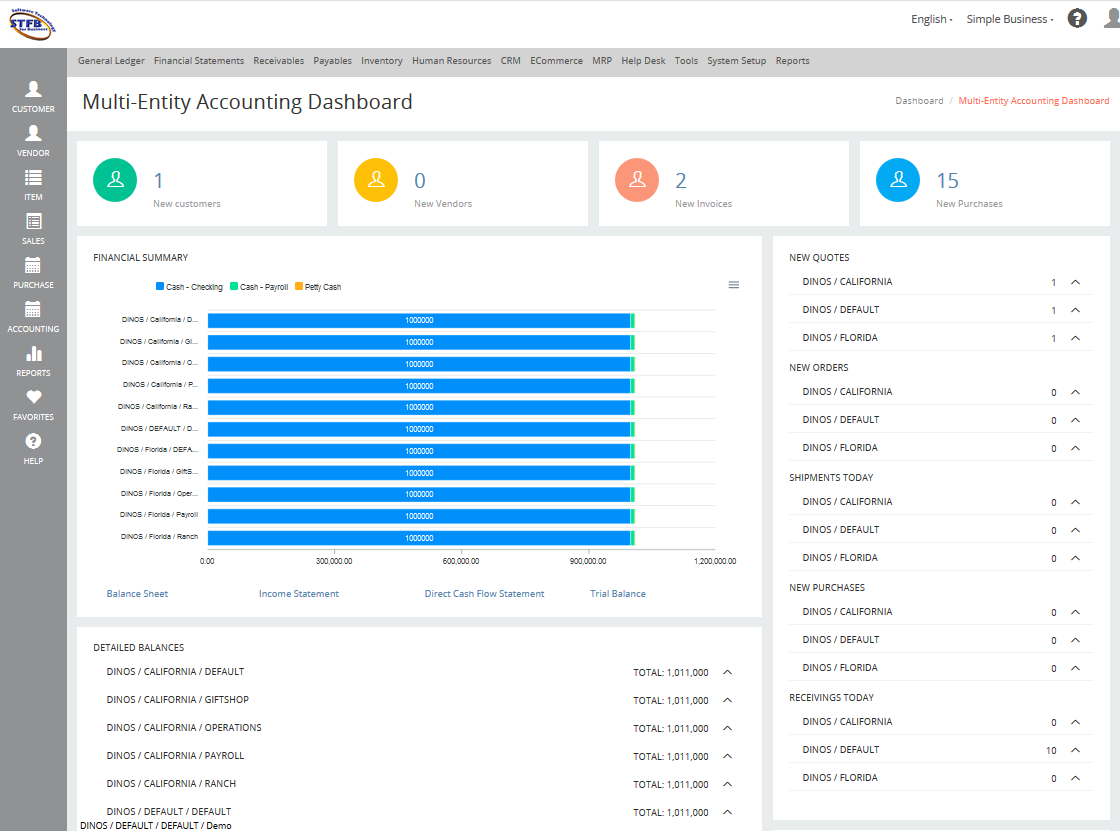1120x831 pixels.
Task: Open the Balance Sheet link
Action: pyautogui.click(x=137, y=594)
